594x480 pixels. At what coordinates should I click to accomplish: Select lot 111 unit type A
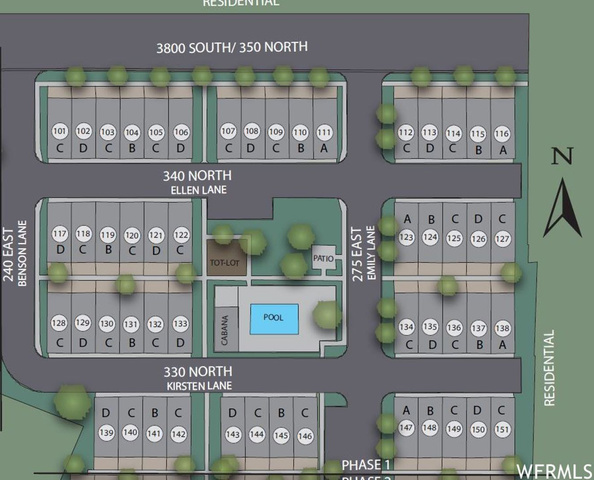point(324,148)
